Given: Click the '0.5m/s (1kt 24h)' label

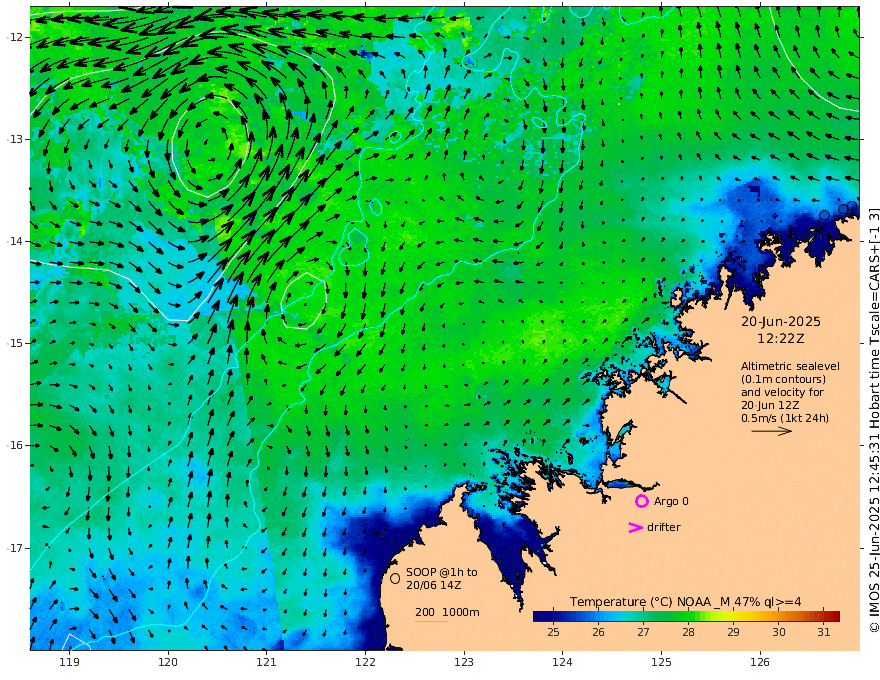Looking at the screenshot, I should tap(785, 418).
